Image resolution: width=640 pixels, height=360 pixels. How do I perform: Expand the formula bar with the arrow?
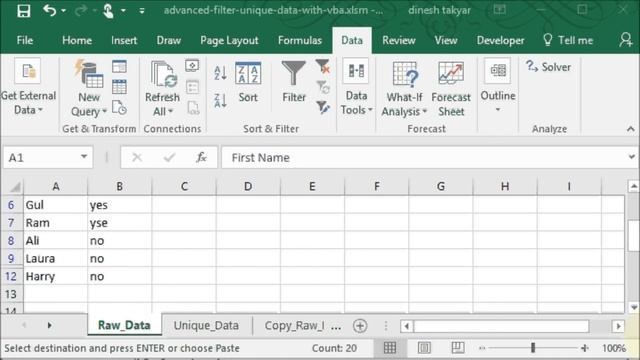click(631, 157)
